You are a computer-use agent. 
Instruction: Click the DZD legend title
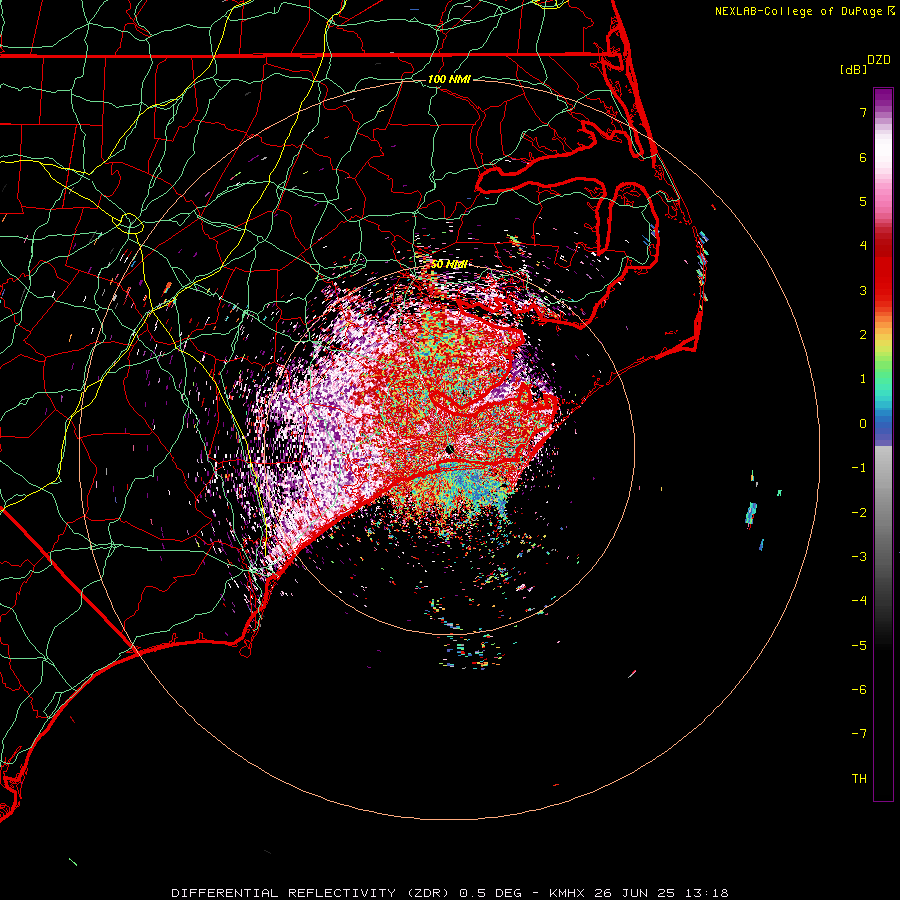pos(879,60)
